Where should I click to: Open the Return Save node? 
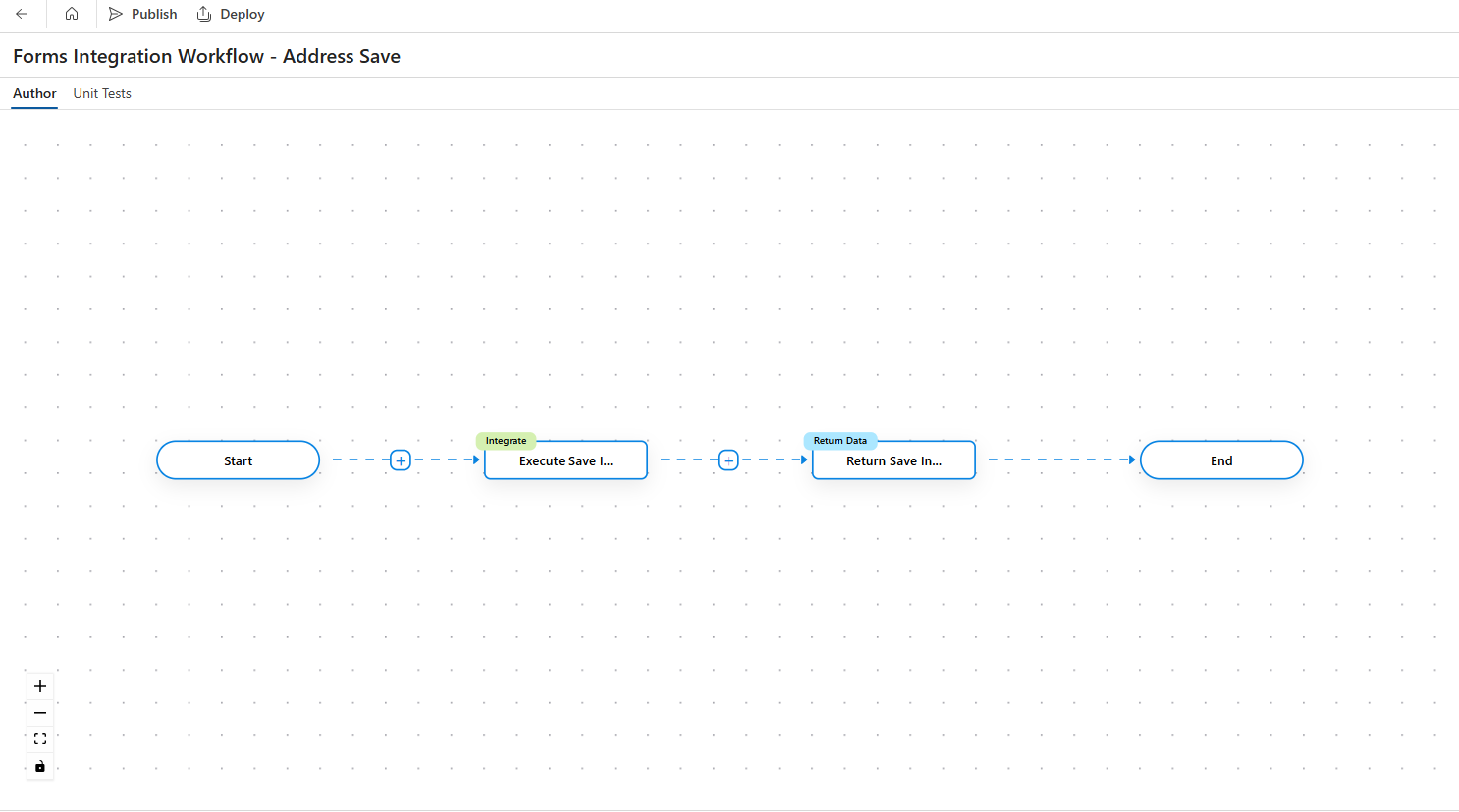(x=893, y=461)
